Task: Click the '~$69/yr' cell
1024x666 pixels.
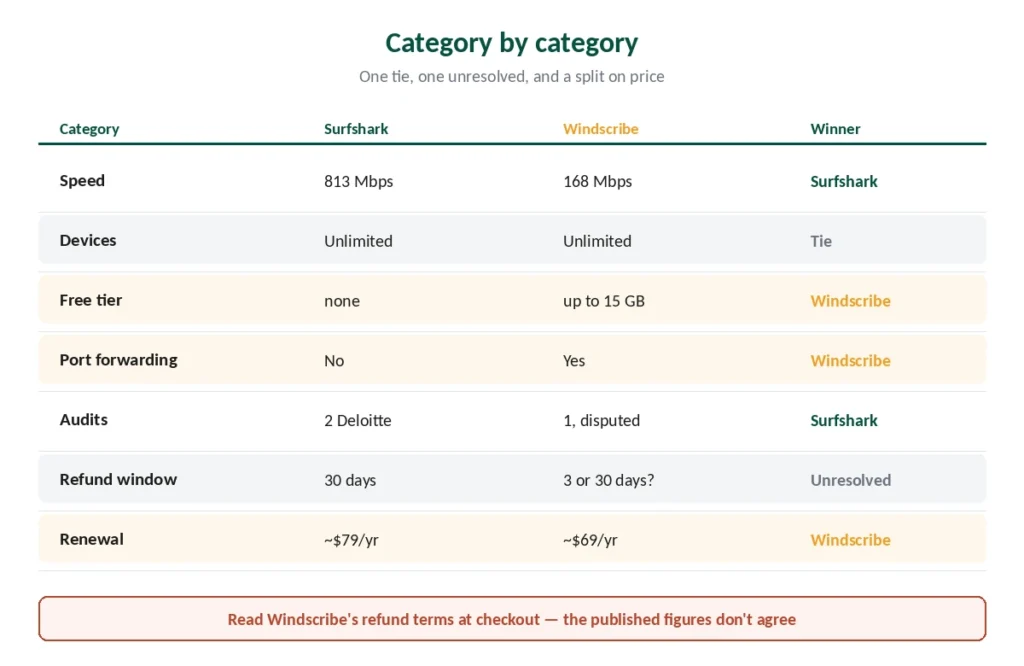Action: click(590, 540)
